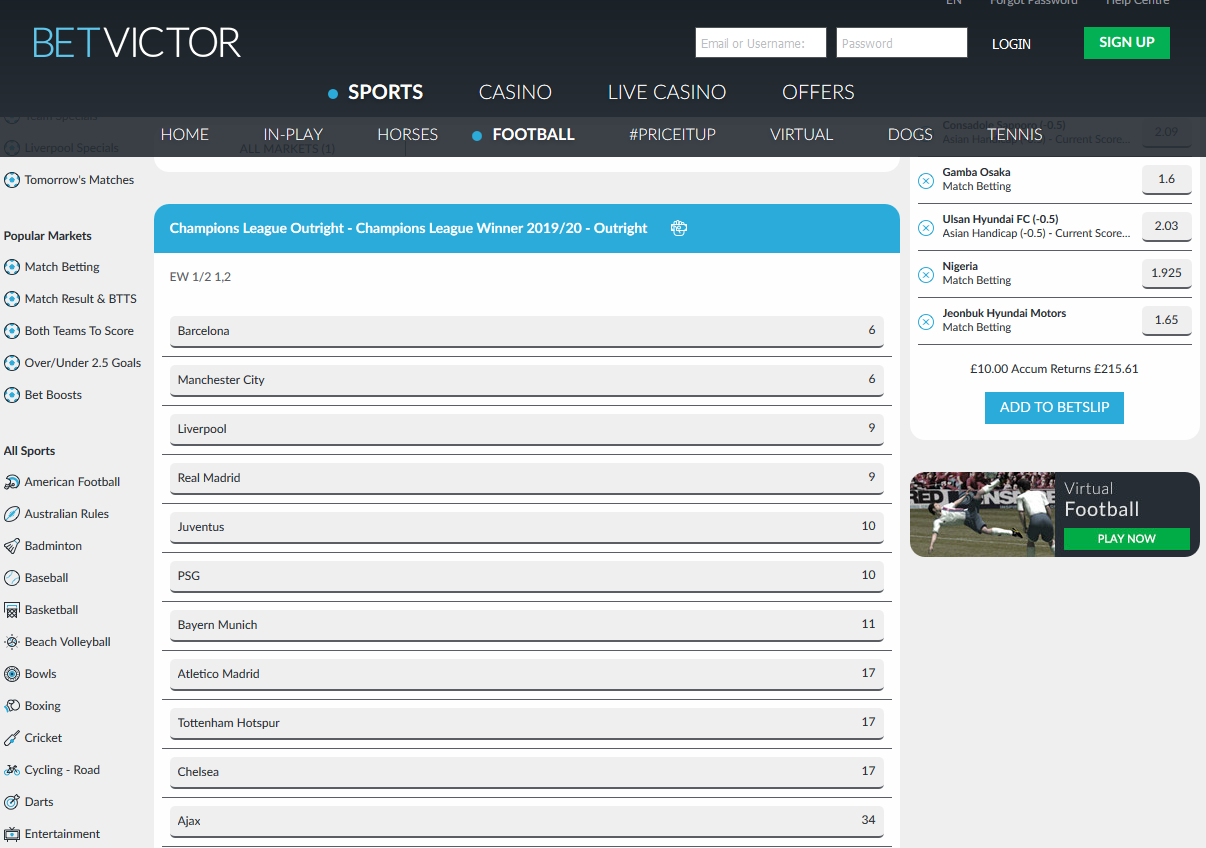Bet on PSG at odds 10
Screen dimensions: 1206x848
point(527,576)
